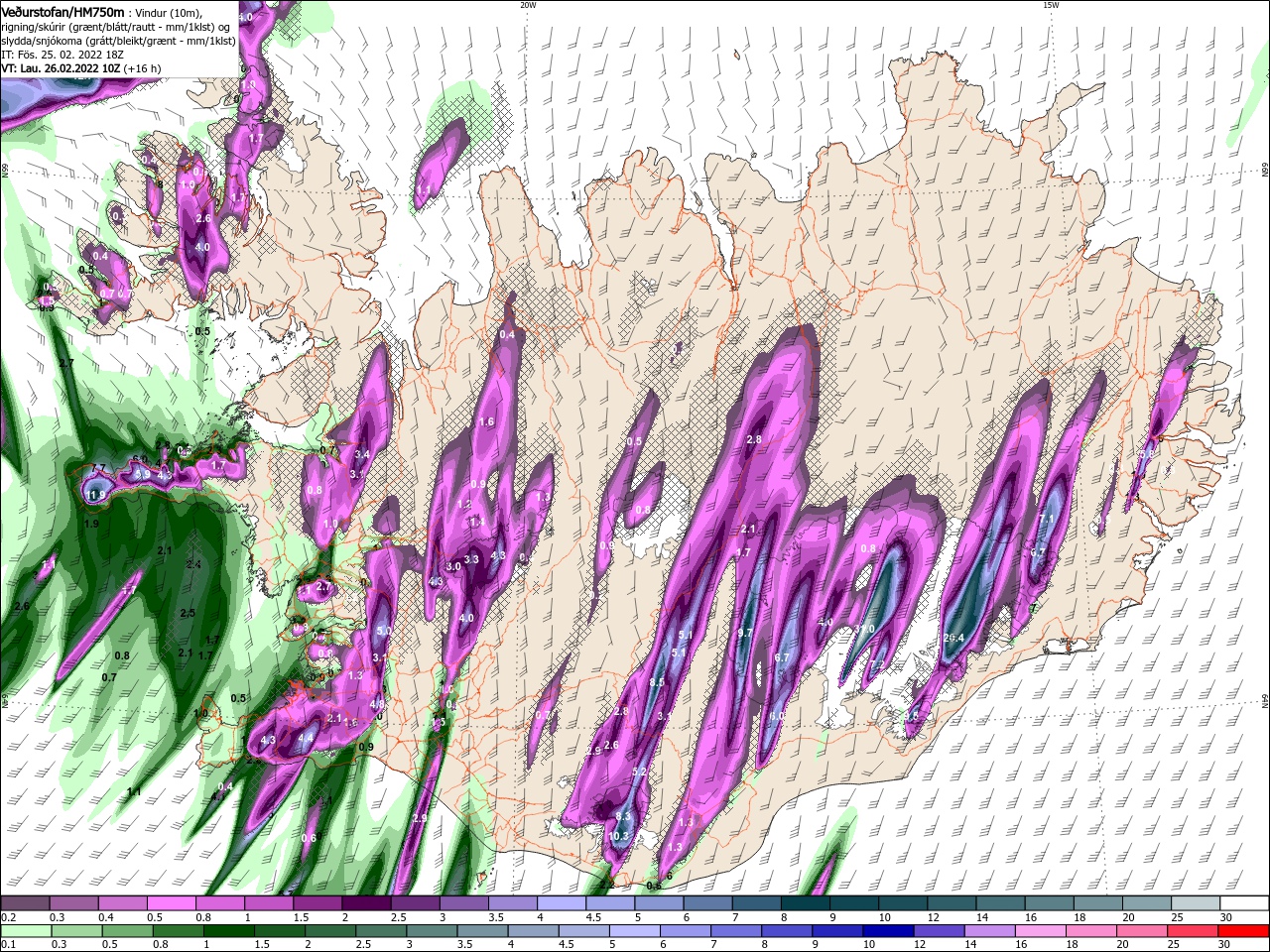Click the 0.1 label on the rain scale
The width and height of the screenshot is (1270, 952).
pos(7,945)
